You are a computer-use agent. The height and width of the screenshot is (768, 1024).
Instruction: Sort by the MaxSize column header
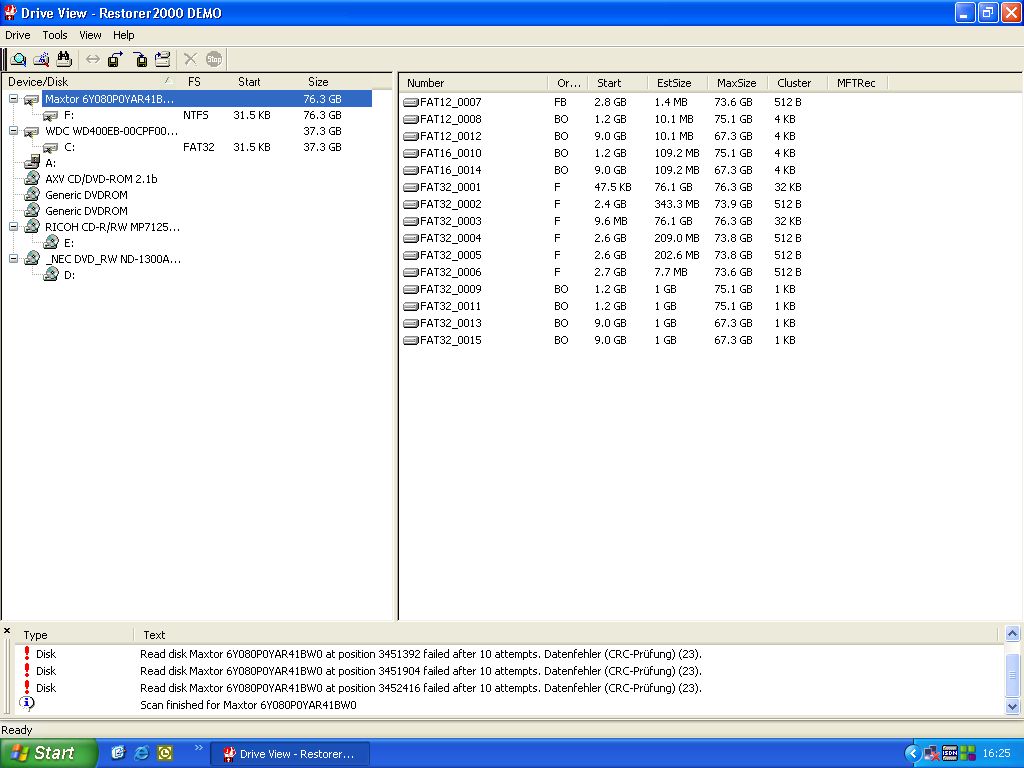pyautogui.click(x=737, y=83)
